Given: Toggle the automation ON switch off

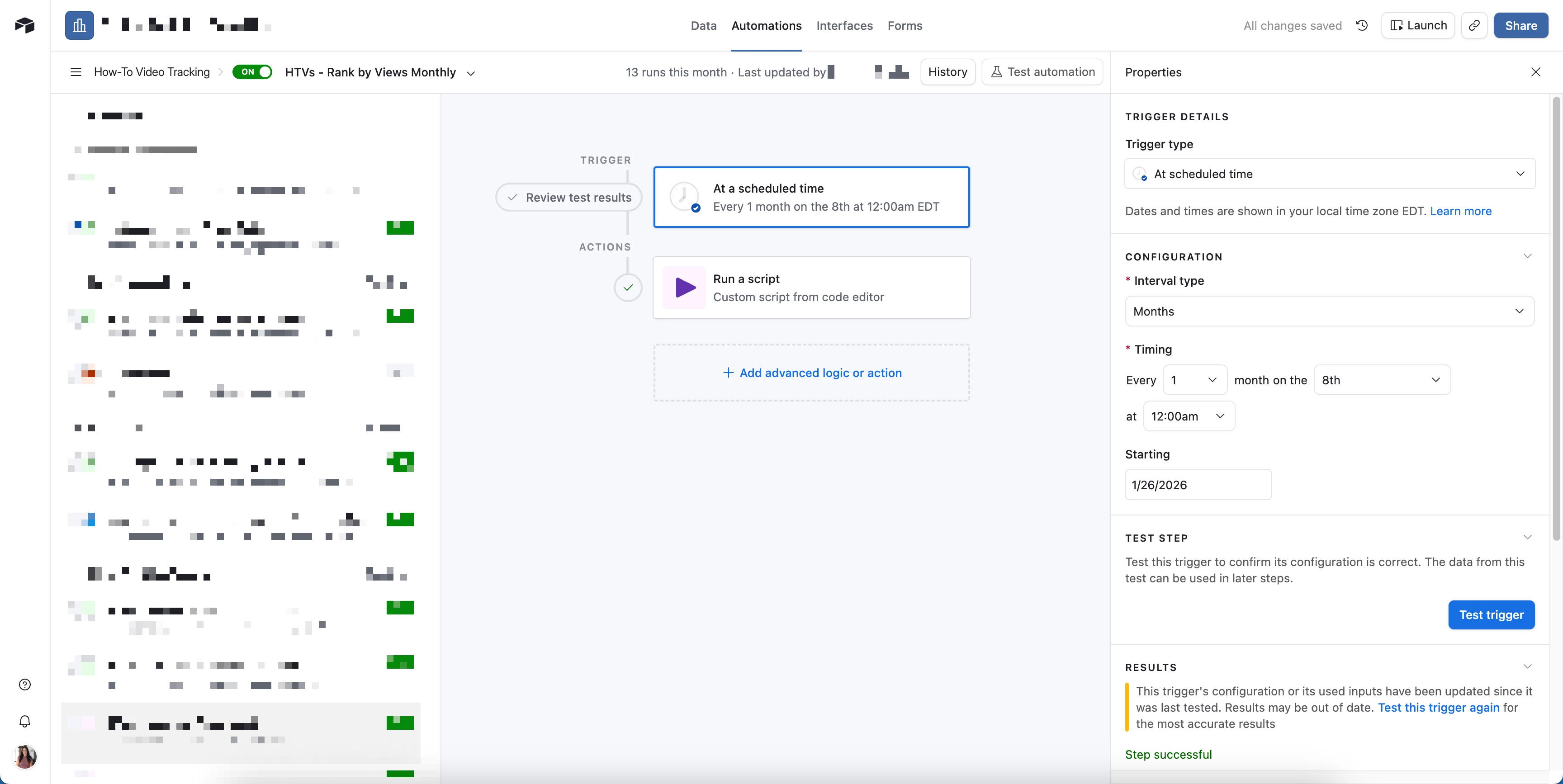Looking at the screenshot, I should (x=252, y=72).
